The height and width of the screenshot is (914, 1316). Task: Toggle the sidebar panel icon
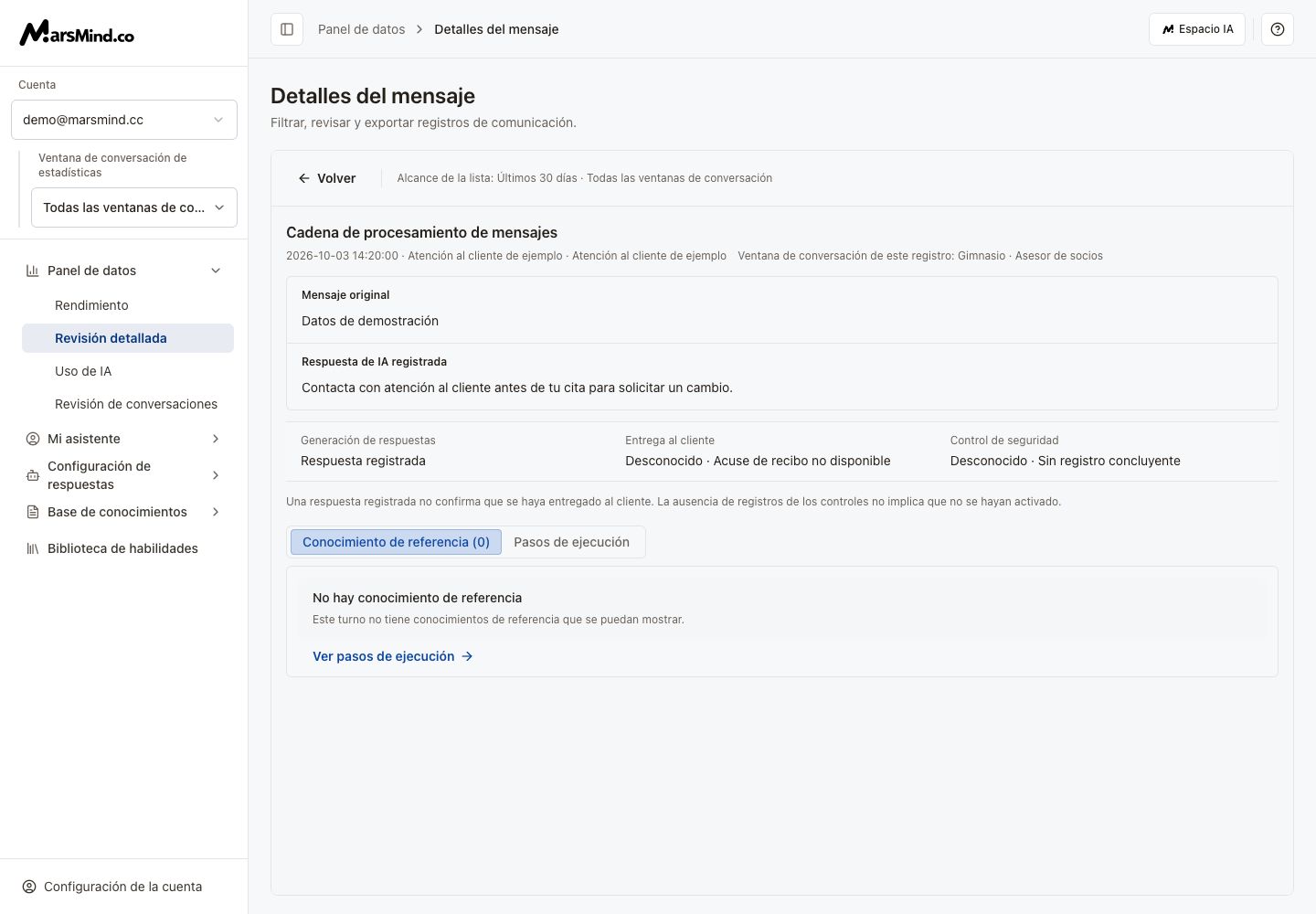click(x=287, y=29)
